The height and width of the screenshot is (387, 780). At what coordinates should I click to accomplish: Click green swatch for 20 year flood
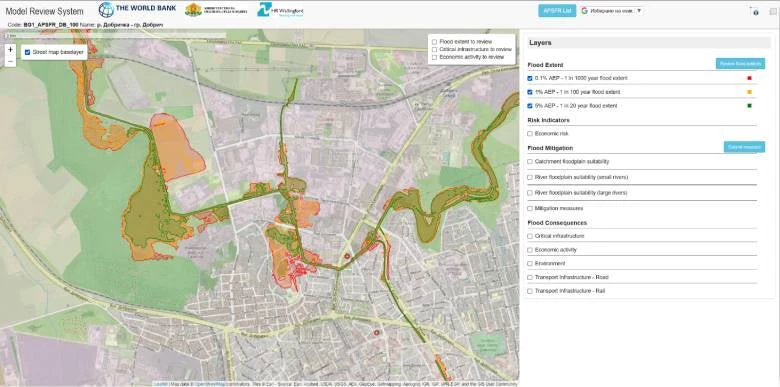(x=750, y=105)
